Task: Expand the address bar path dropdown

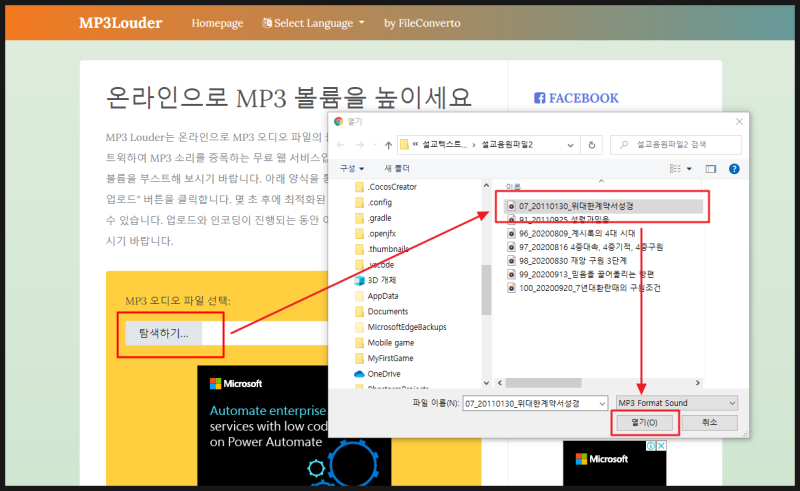Action: click(570, 145)
